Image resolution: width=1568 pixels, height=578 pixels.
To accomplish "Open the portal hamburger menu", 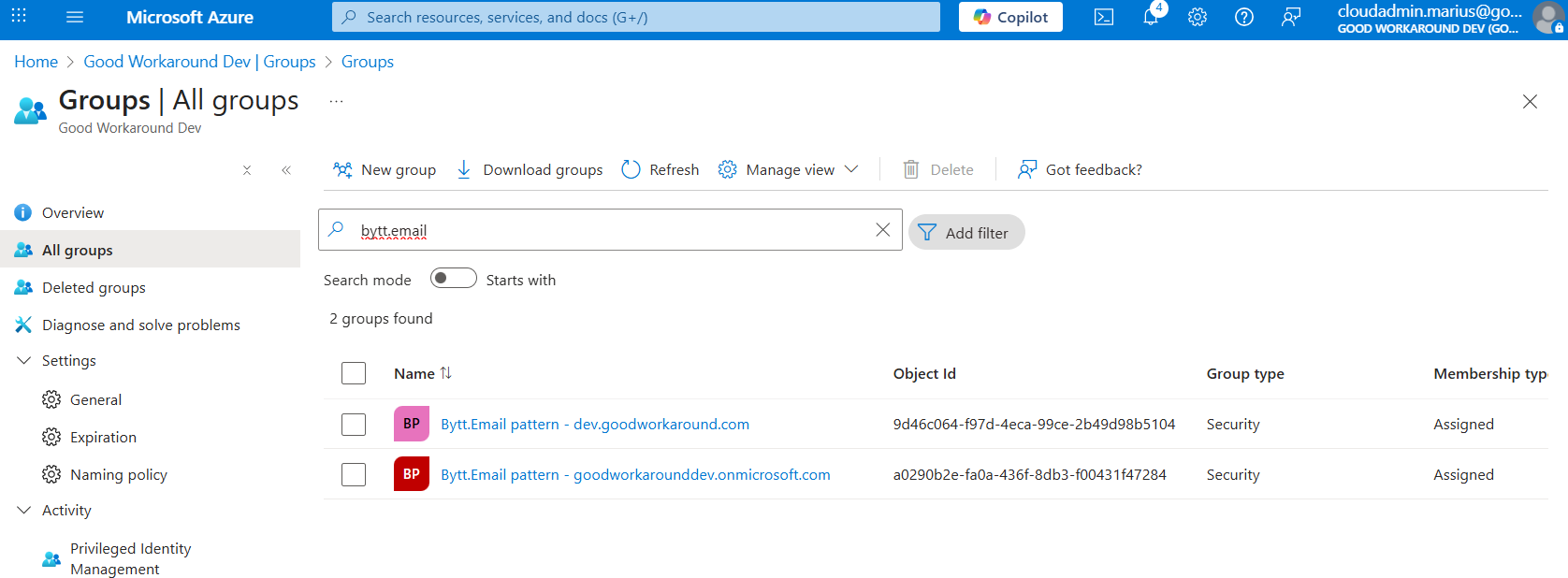I will click(x=75, y=17).
